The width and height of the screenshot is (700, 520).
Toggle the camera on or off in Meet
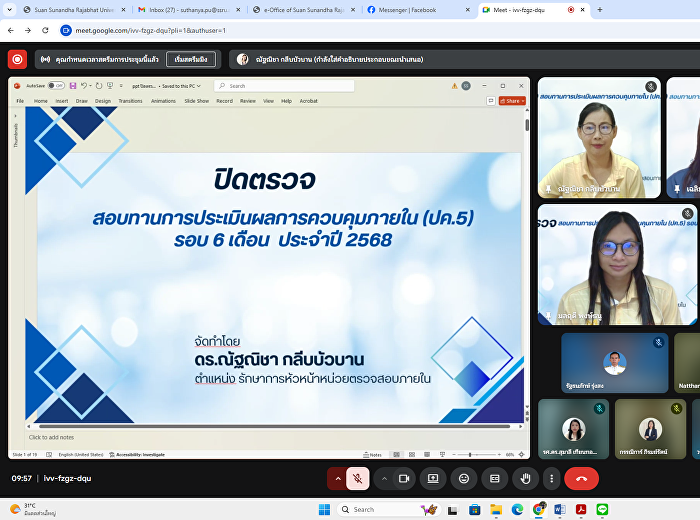point(404,478)
